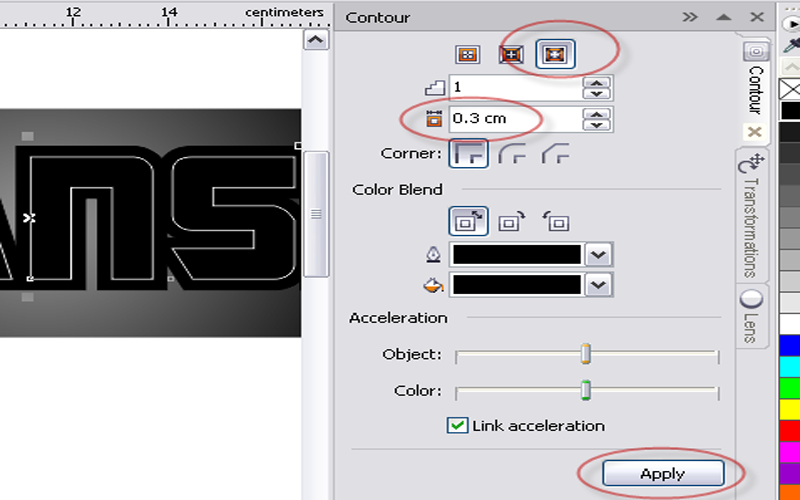The height and width of the screenshot is (500, 800).
Task: Click the contour steps icon
Action: tap(434, 88)
